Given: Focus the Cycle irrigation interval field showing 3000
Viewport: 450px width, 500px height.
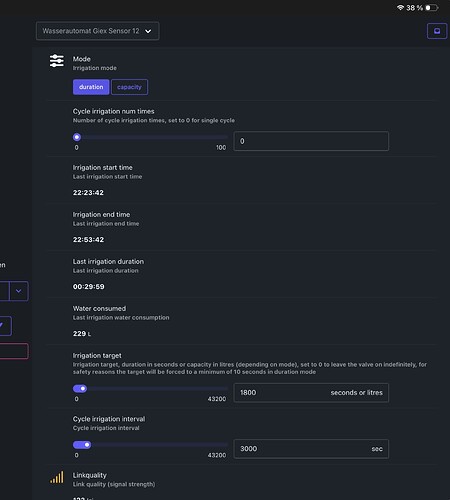Looking at the screenshot, I should (x=311, y=449).
